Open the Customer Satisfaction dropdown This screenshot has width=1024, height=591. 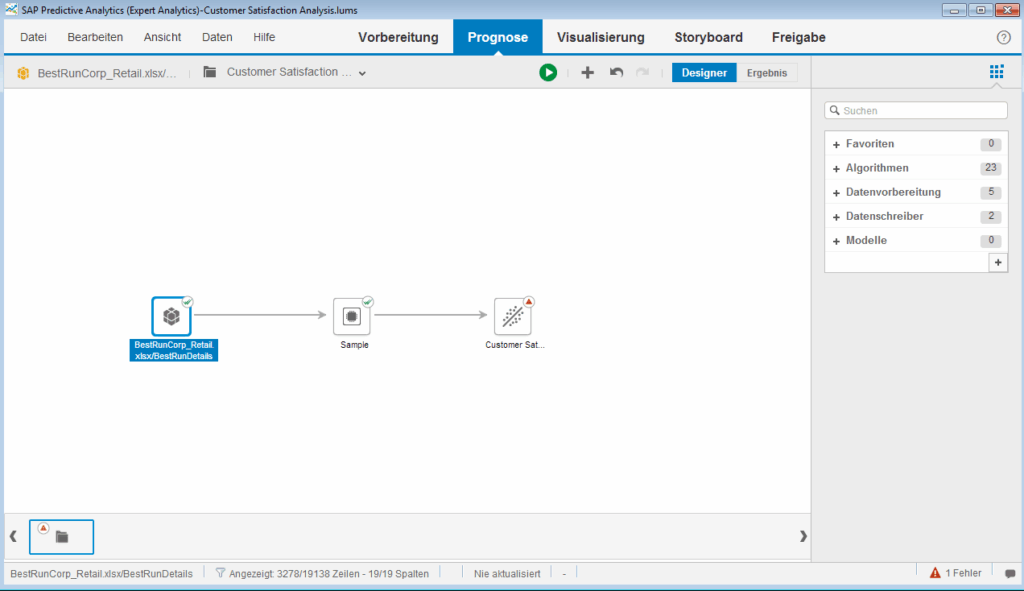[x=362, y=72]
